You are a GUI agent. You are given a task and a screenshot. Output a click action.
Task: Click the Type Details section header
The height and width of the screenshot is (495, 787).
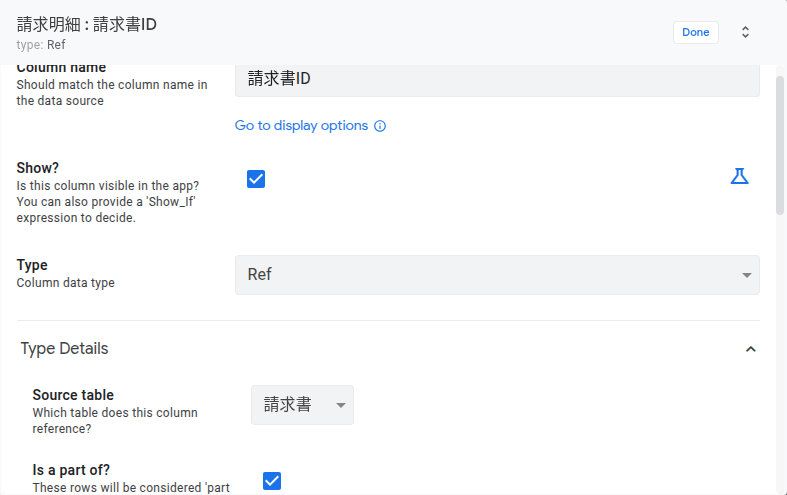point(65,349)
